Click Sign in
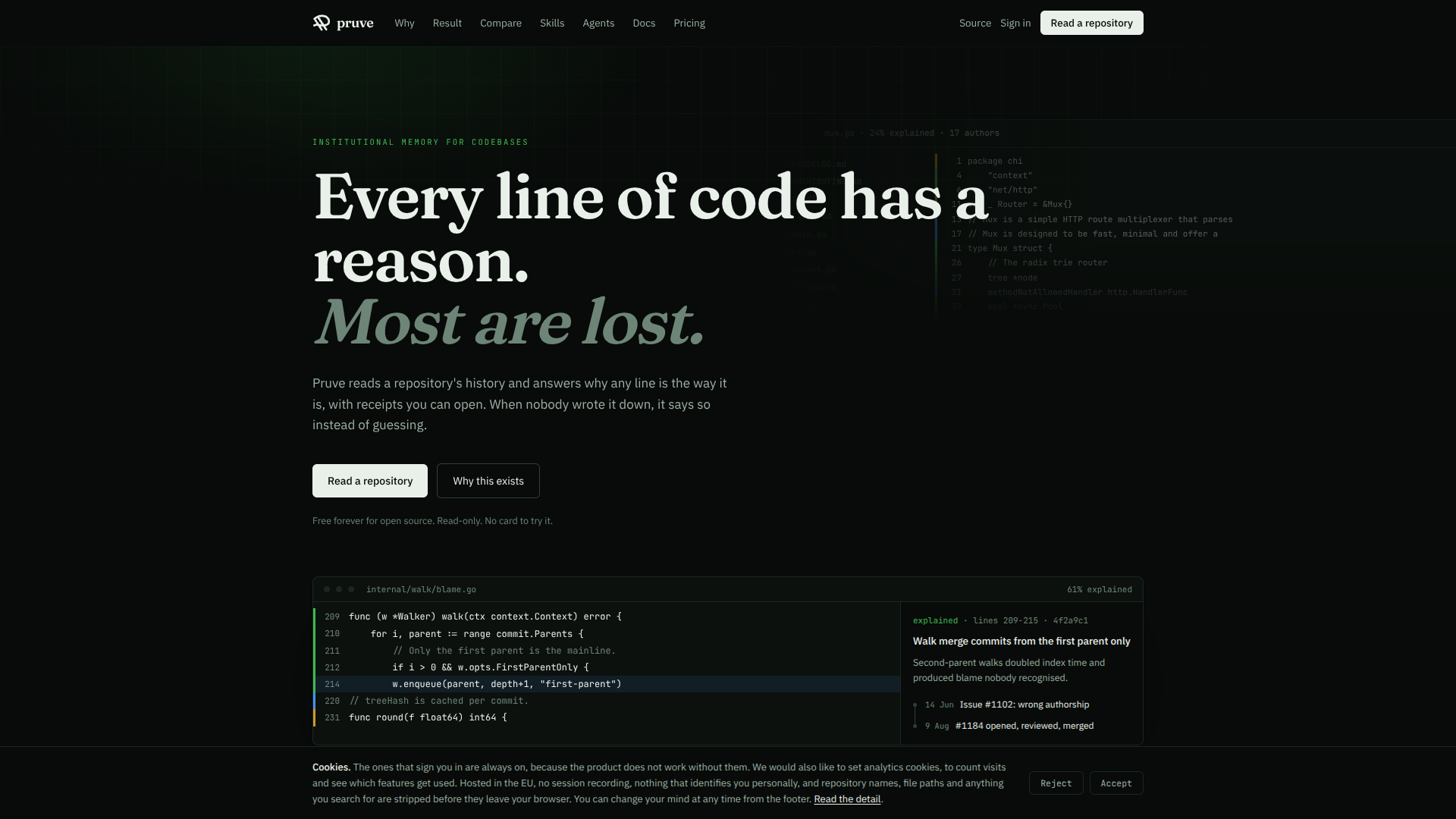The image size is (1456, 819). pos(1015,23)
